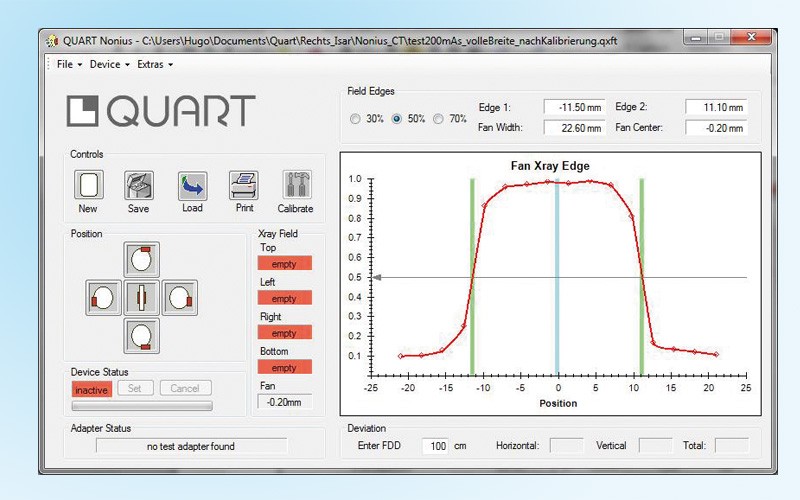Click the Right xray field empty indicator
This screenshot has height=500, width=800.
(284, 333)
